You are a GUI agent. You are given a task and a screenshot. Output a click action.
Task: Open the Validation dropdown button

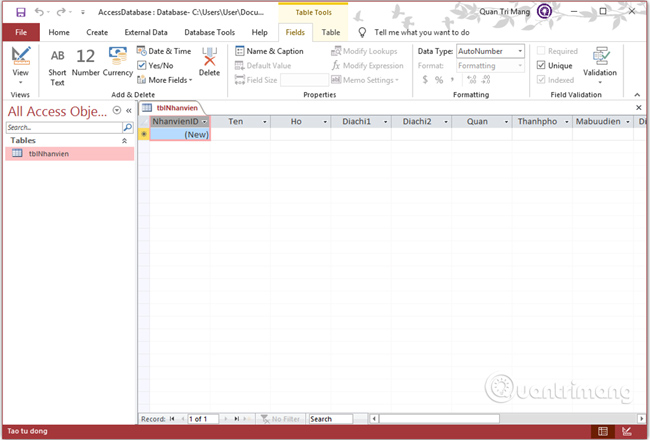pos(600,66)
